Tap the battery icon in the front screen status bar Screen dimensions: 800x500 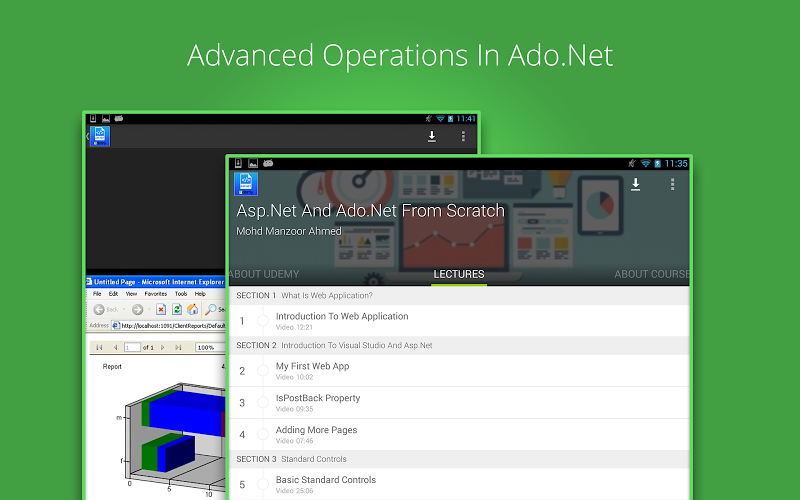coord(658,163)
